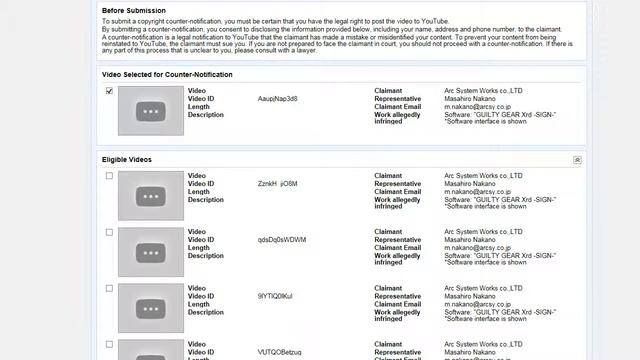Viewport: 640px width, 360px height.
Task: Click the video ID text qdsDq0sWDWM
Action: coord(282,240)
